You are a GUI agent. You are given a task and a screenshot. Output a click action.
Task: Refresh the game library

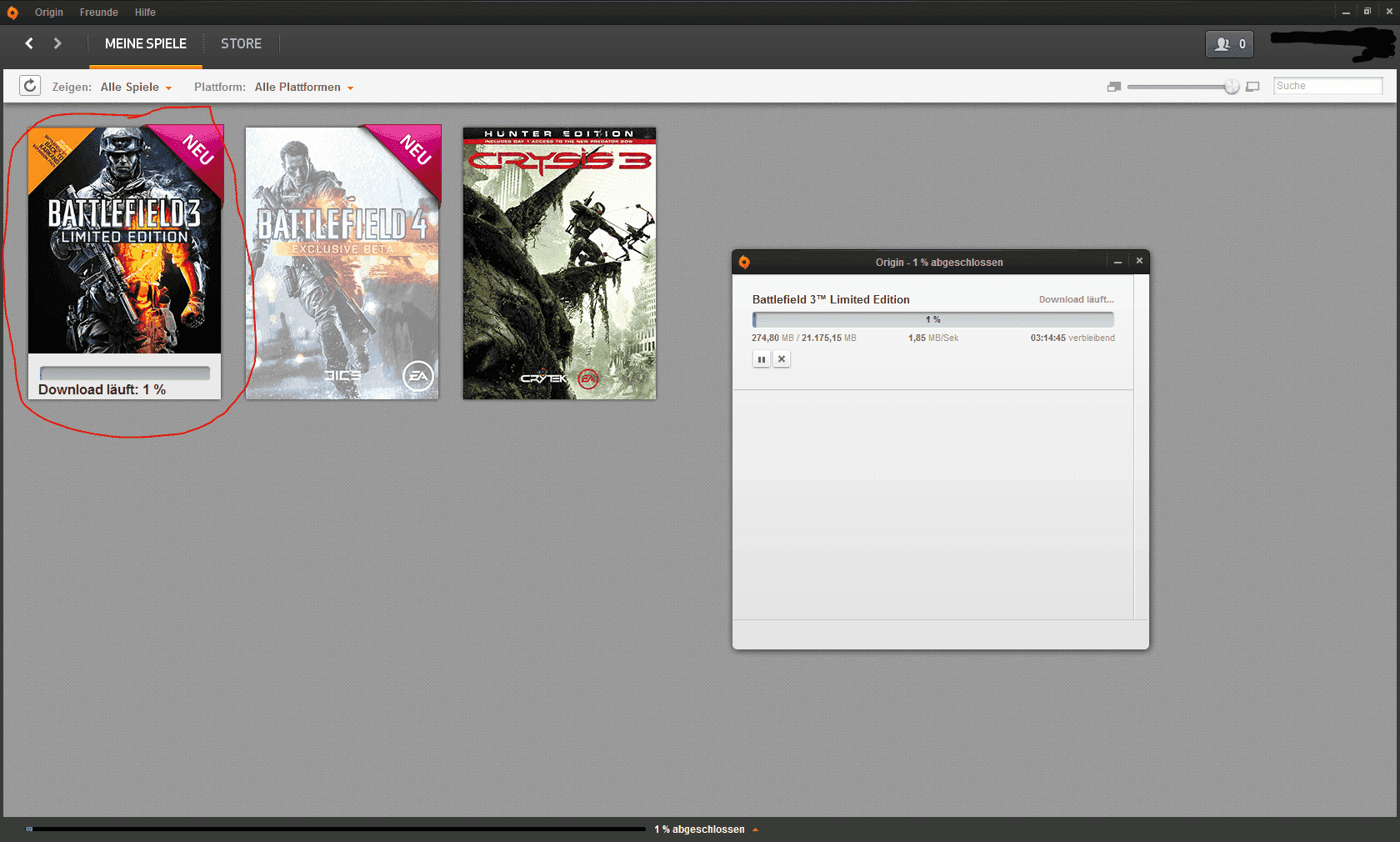coord(30,86)
